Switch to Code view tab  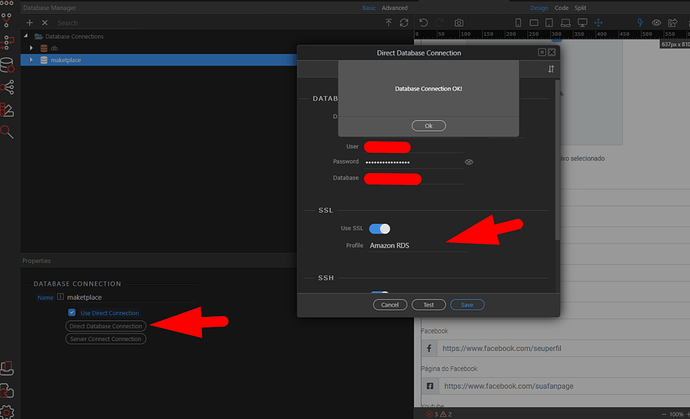click(x=561, y=8)
